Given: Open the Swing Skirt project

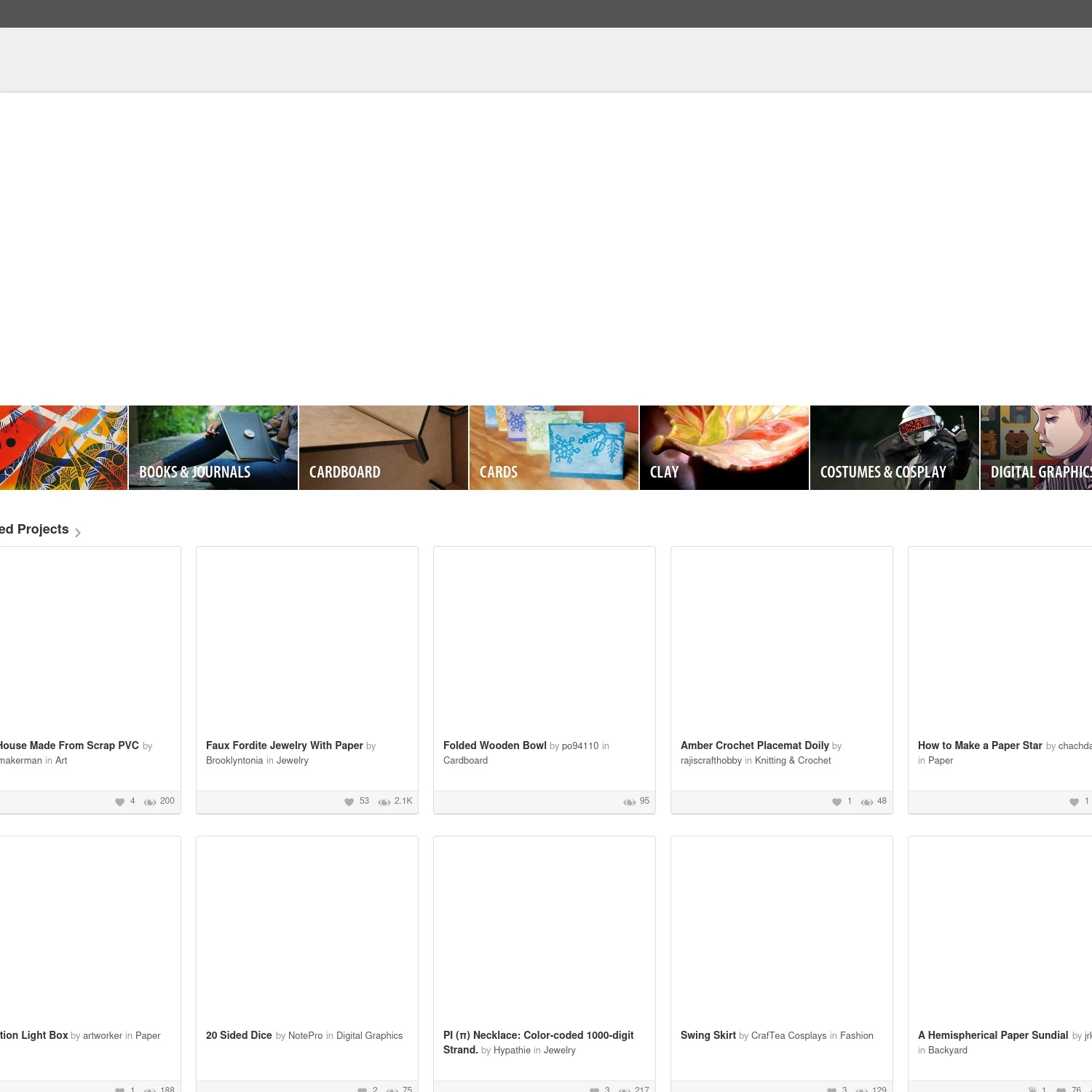Looking at the screenshot, I should click(708, 1035).
